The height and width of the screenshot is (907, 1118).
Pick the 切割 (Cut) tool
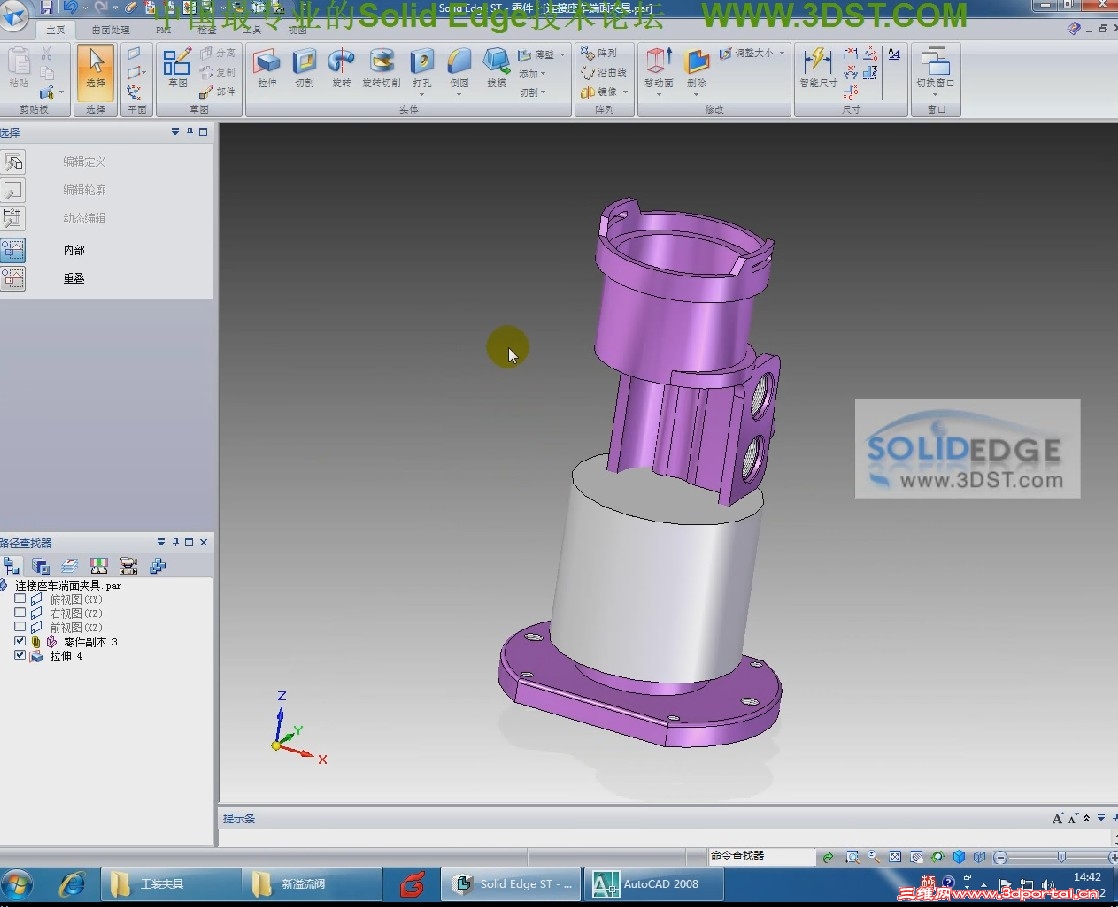point(304,68)
